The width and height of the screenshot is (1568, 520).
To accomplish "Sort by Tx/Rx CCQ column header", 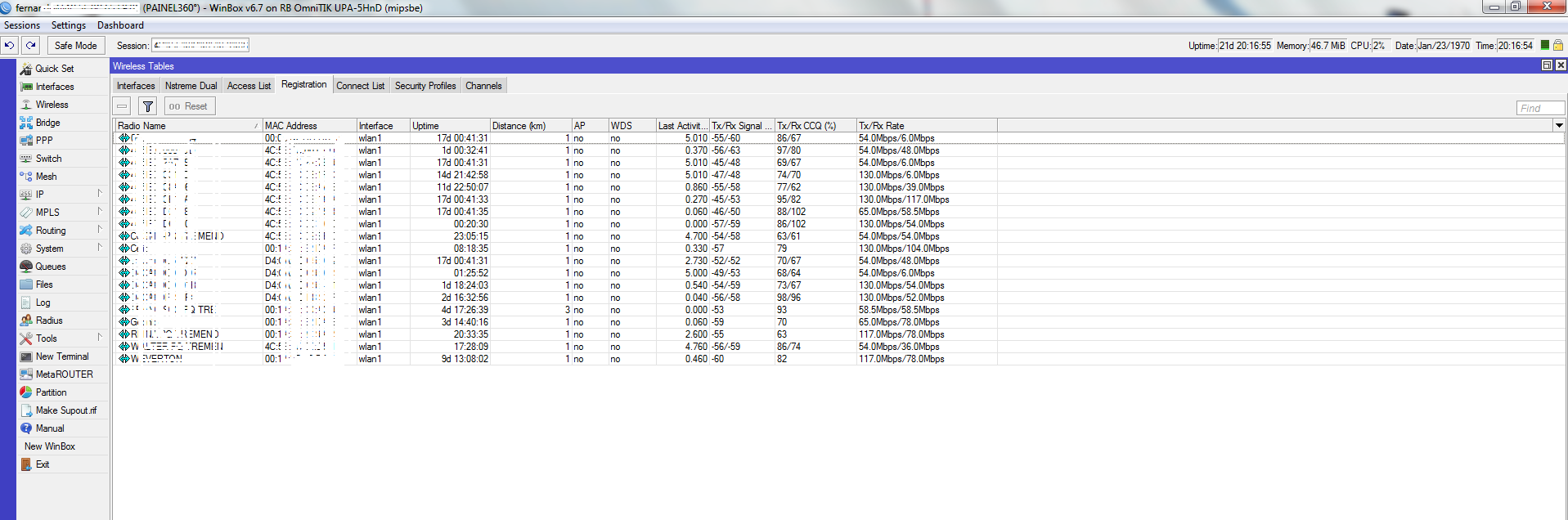I will coord(815,126).
